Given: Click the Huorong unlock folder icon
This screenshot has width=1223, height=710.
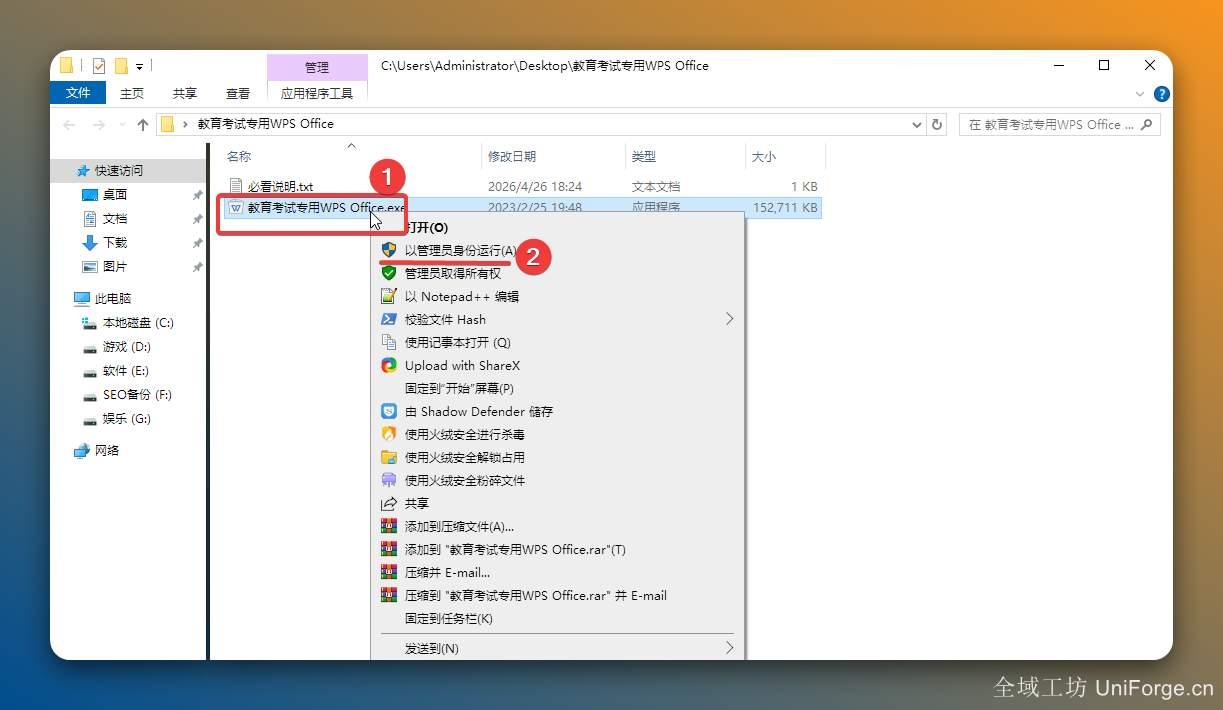Looking at the screenshot, I should pos(389,457).
